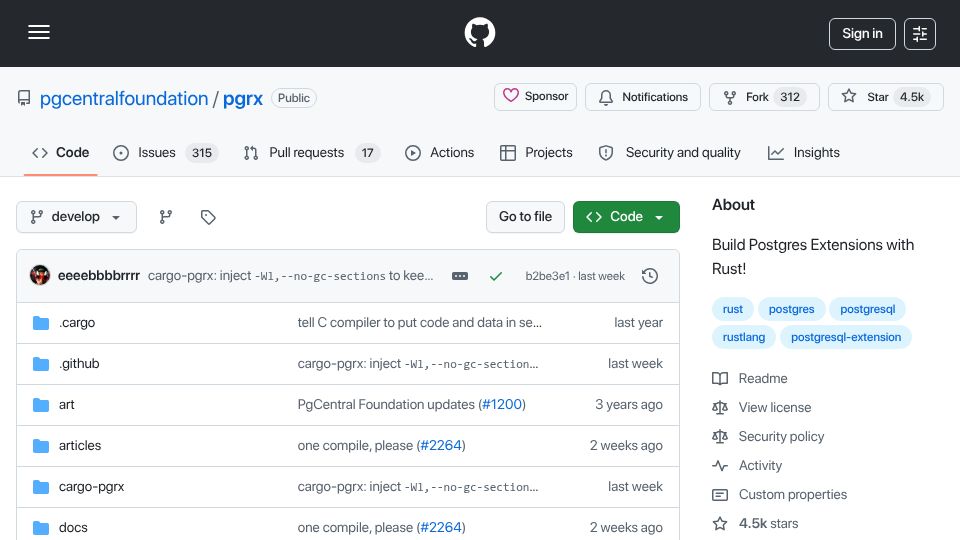Open eeeebbbbrrrr commit author link
960x540 pixels.
[x=99, y=276]
